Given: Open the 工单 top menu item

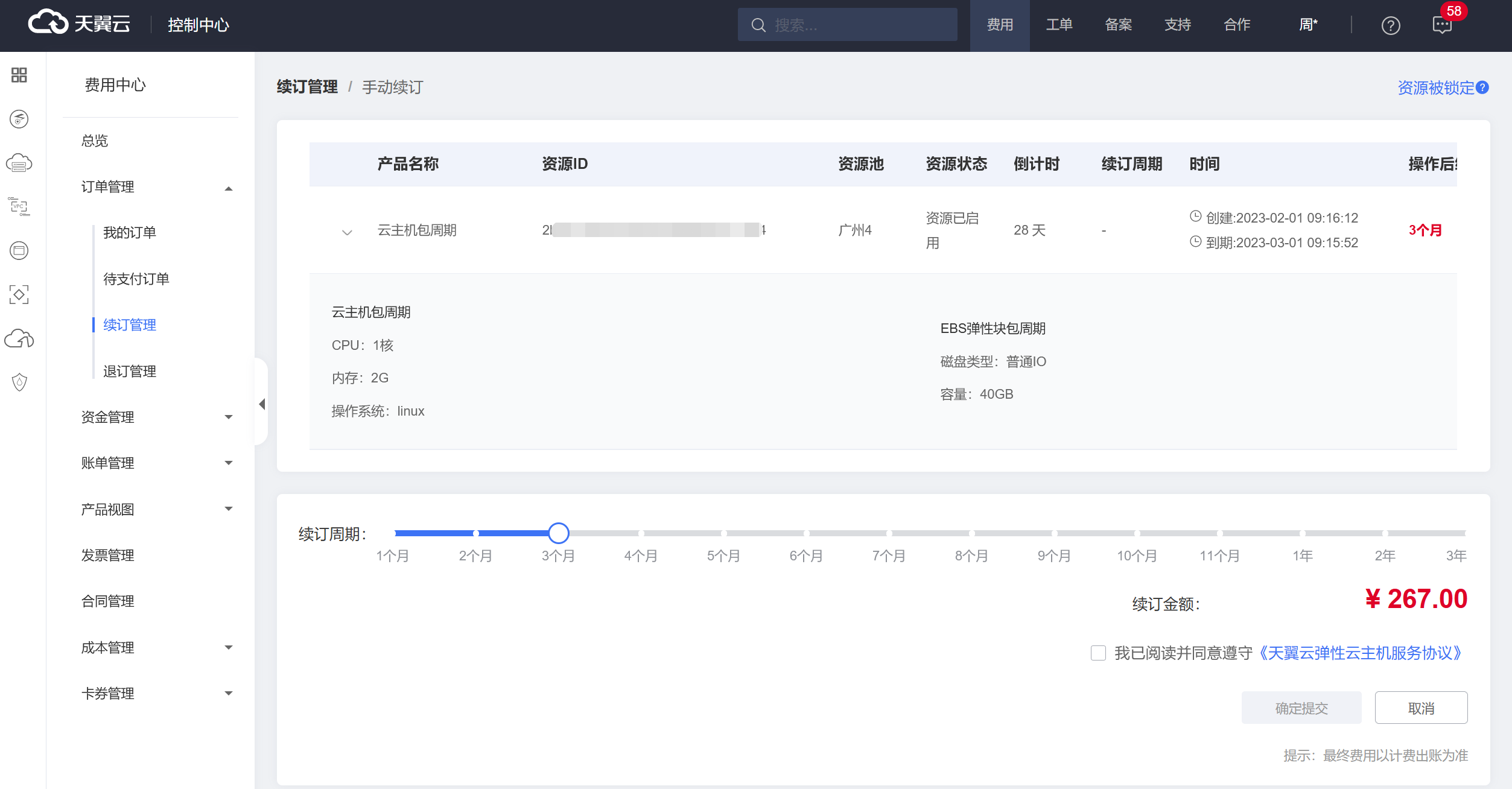Looking at the screenshot, I should point(1059,25).
